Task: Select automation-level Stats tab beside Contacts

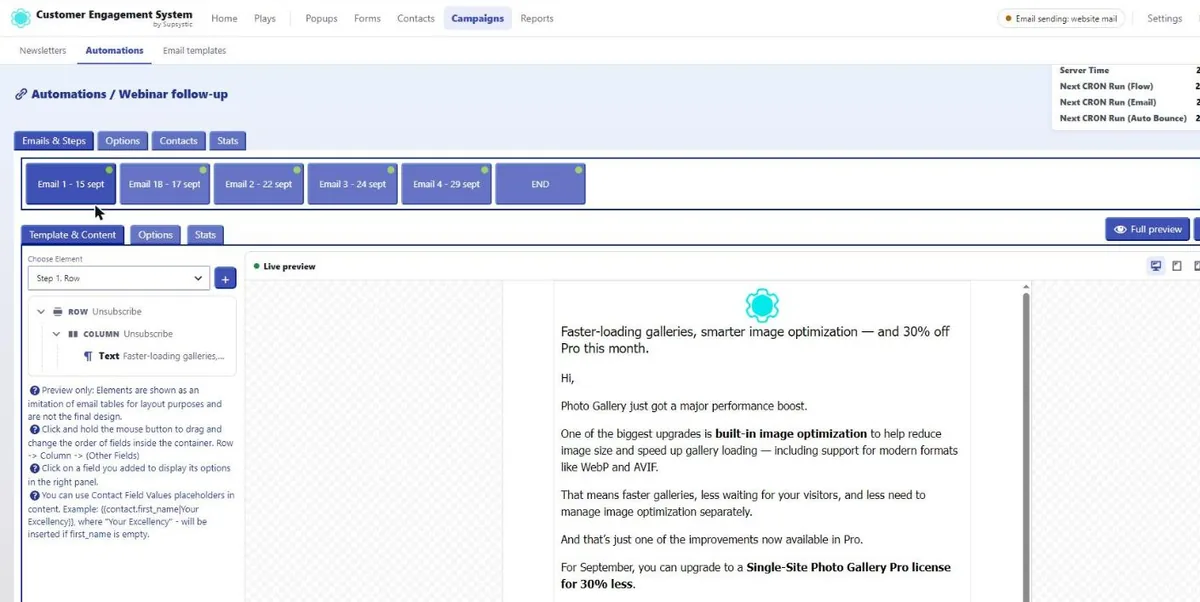Action: (228, 141)
